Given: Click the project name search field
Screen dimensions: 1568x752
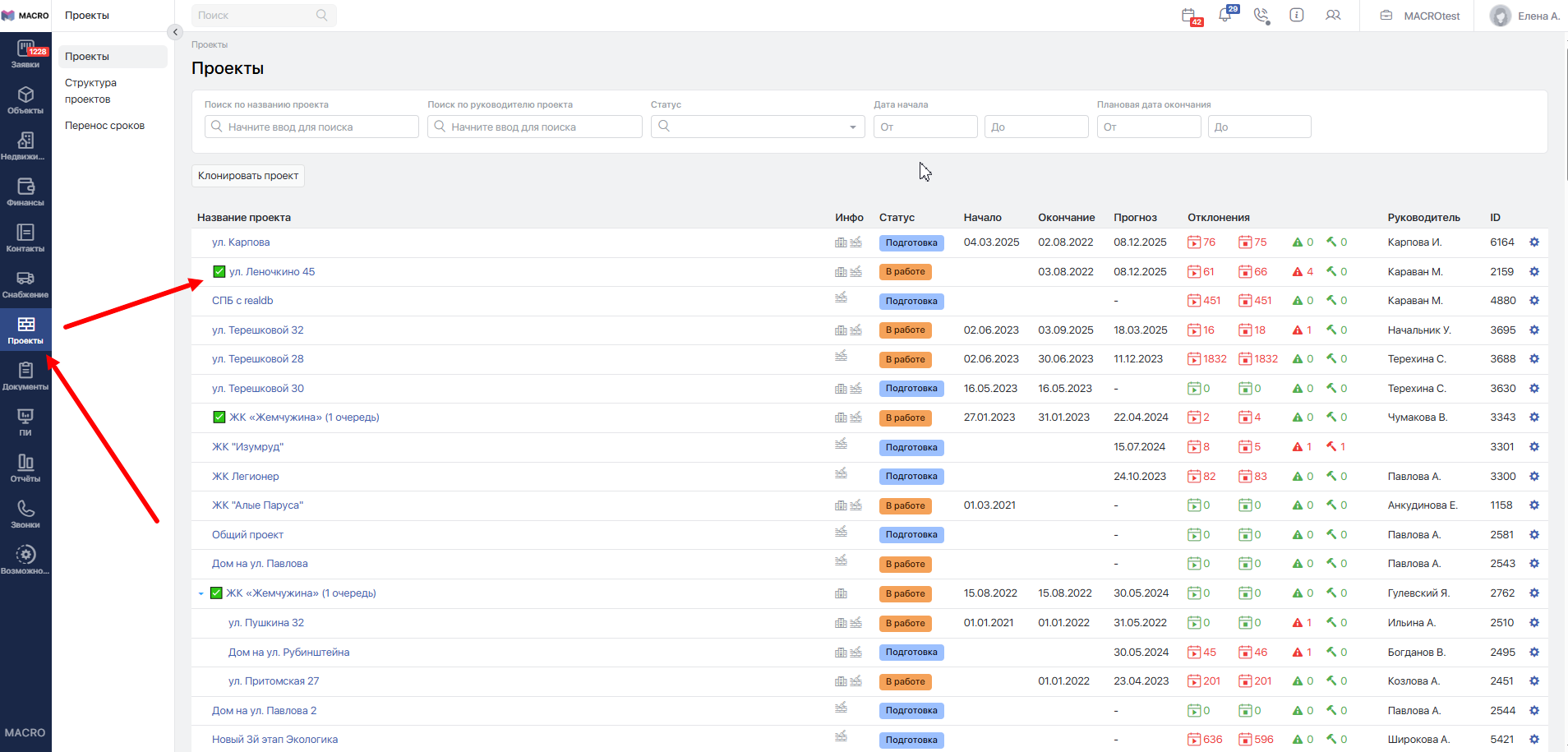Looking at the screenshot, I should pos(312,127).
